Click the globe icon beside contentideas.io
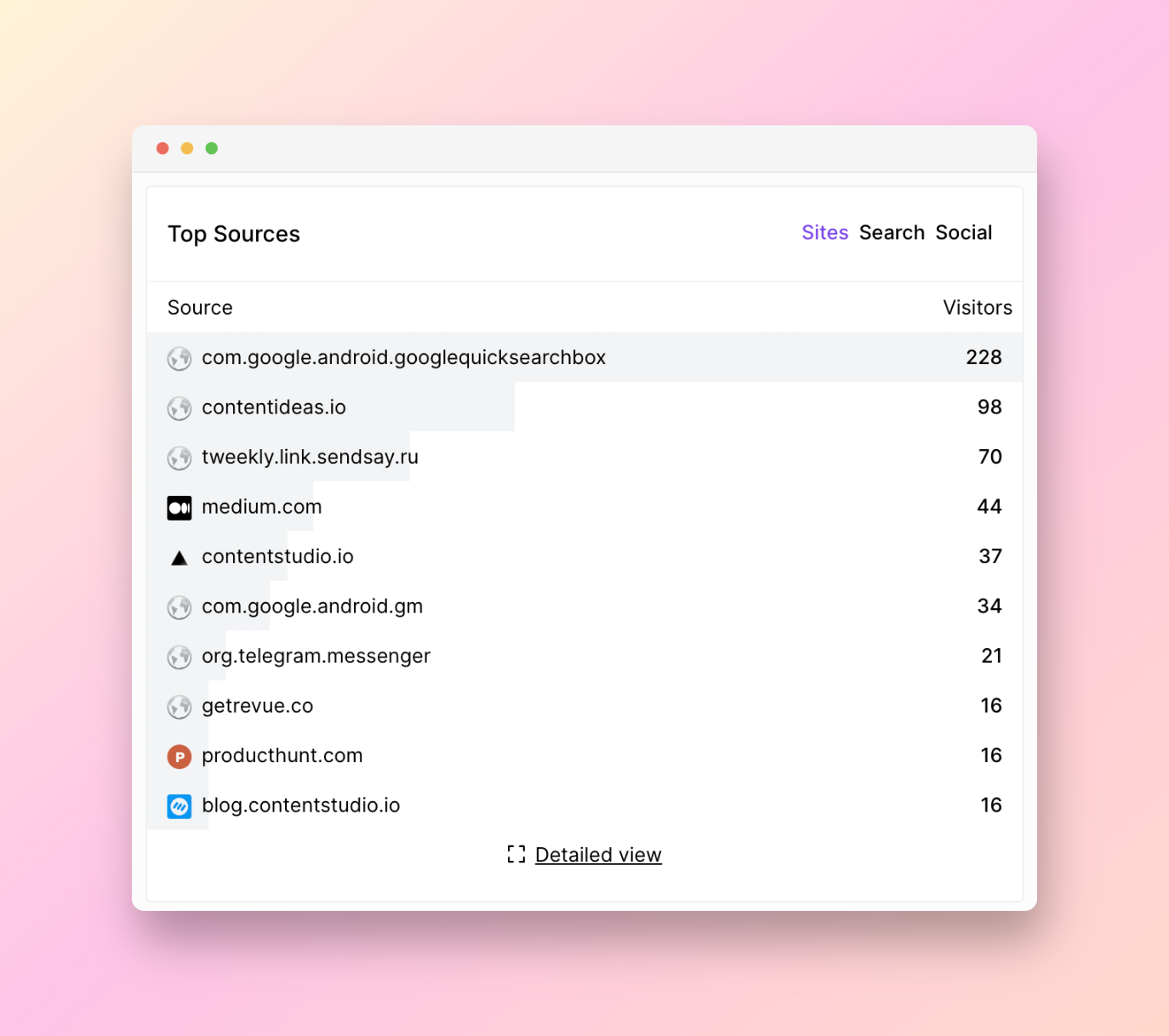This screenshot has height=1036, width=1169. 180,408
